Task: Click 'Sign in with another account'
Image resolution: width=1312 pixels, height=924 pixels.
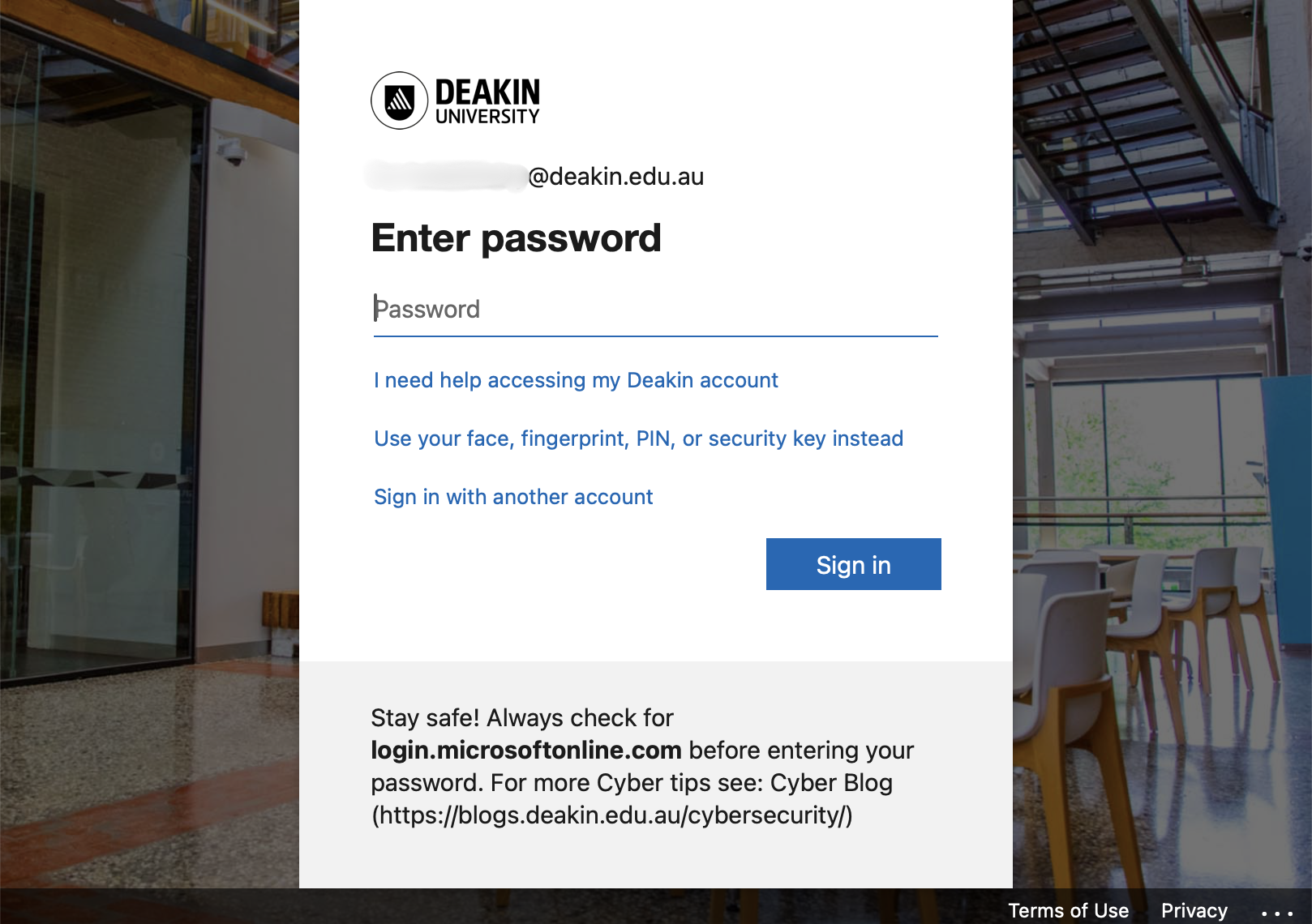Action: point(512,496)
